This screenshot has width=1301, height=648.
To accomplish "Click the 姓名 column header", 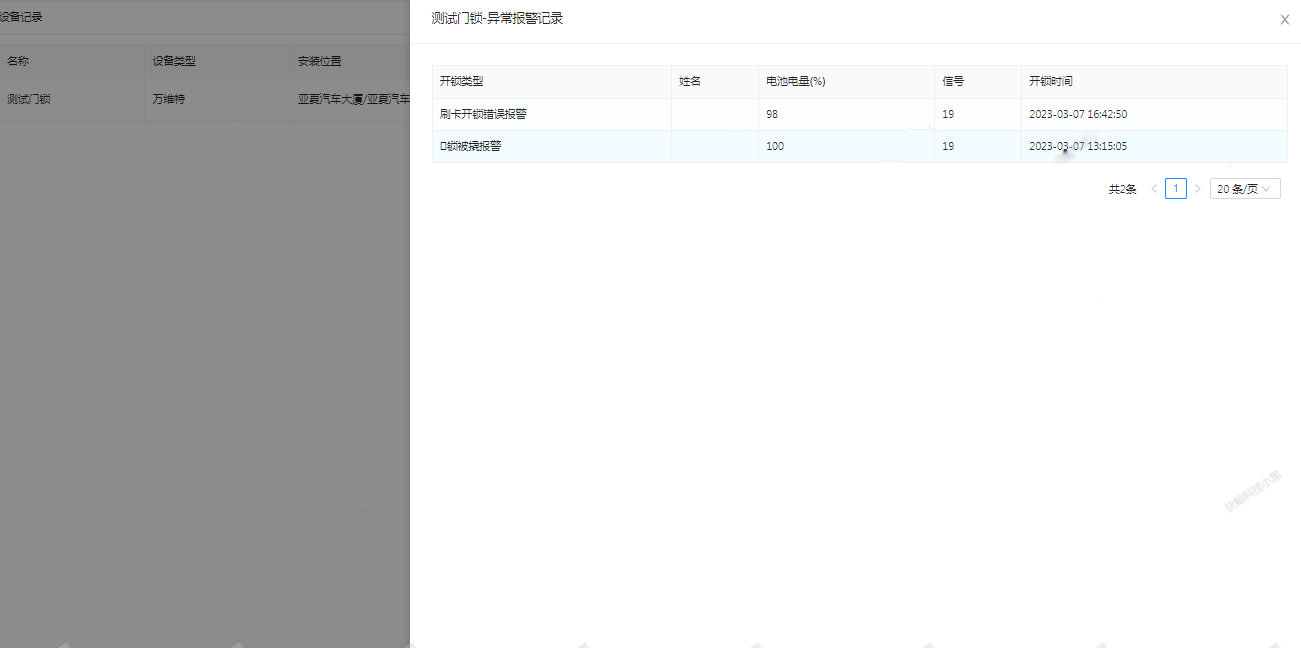I will pos(690,82).
